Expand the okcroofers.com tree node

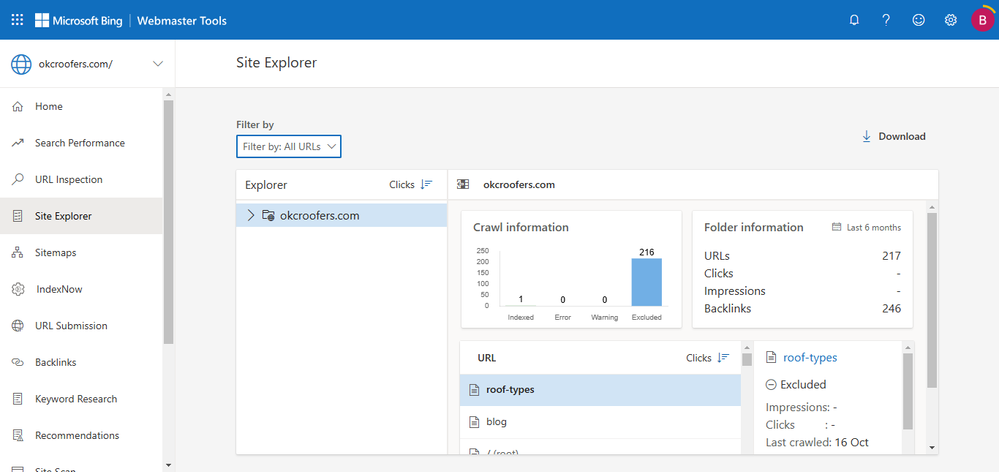point(250,216)
